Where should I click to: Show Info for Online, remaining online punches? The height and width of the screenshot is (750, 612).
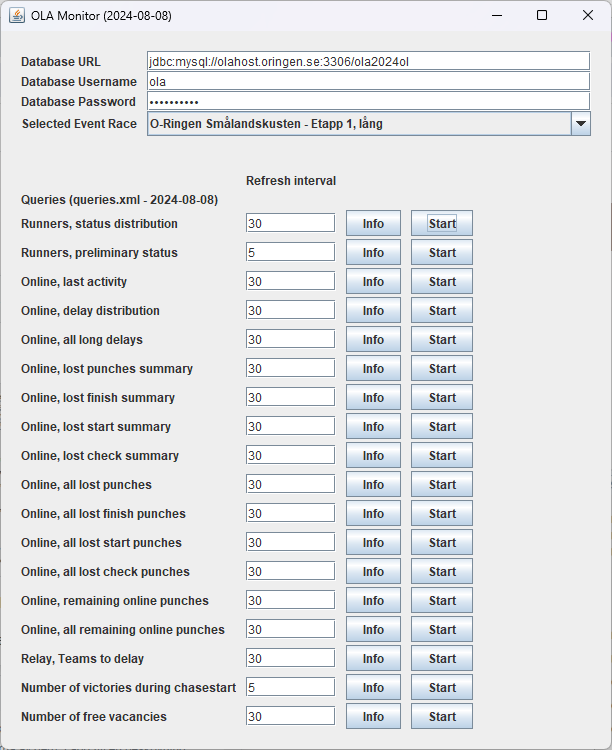(x=373, y=601)
